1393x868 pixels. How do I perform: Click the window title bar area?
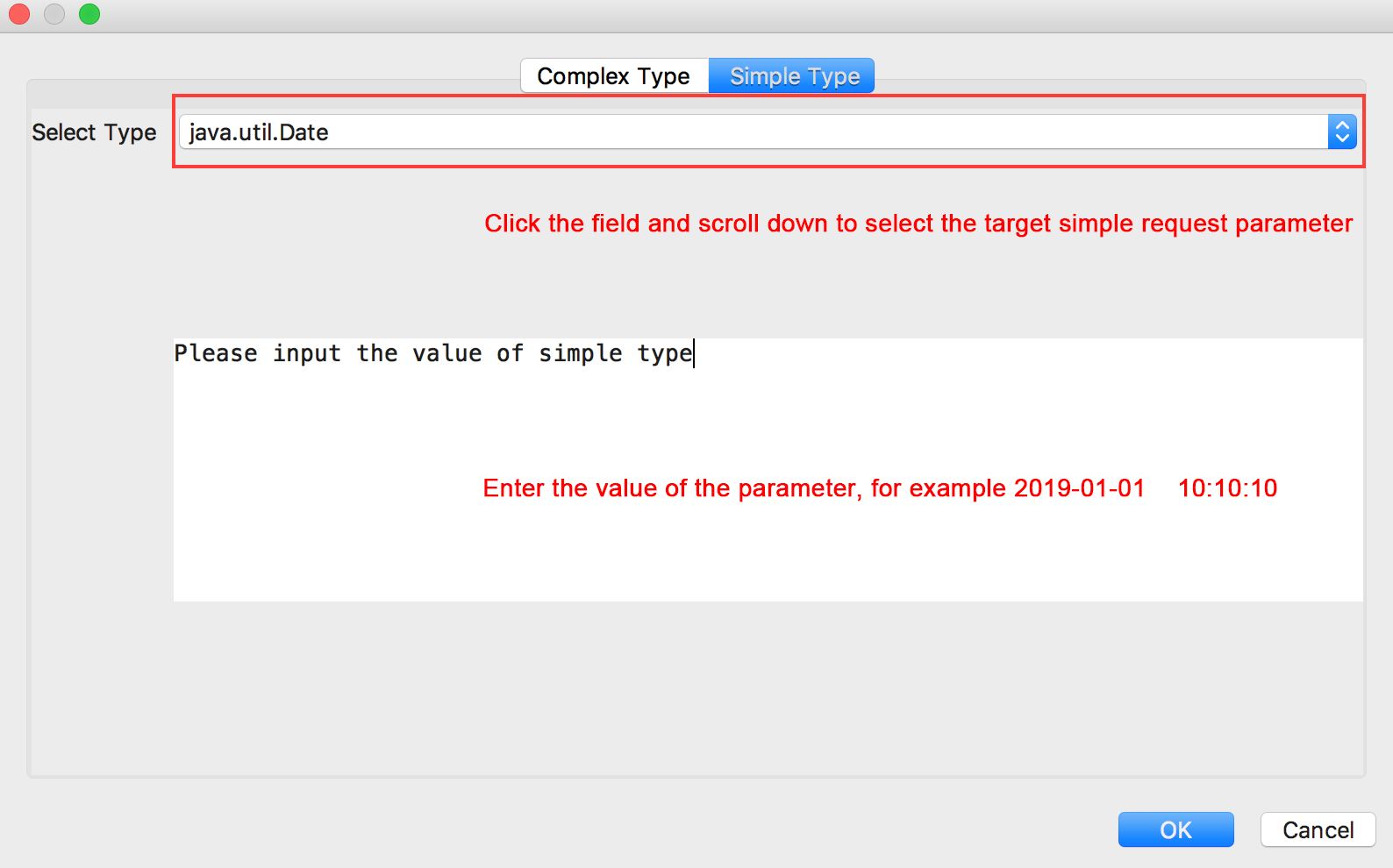pyautogui.click(x=702, y=15)
